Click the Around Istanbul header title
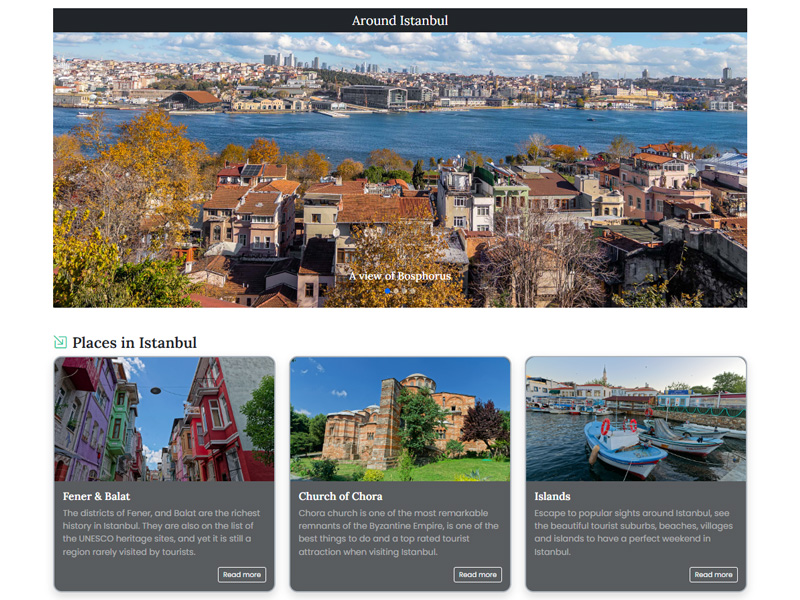The height and width of the screenshot is (600, 800). (400, 21)
